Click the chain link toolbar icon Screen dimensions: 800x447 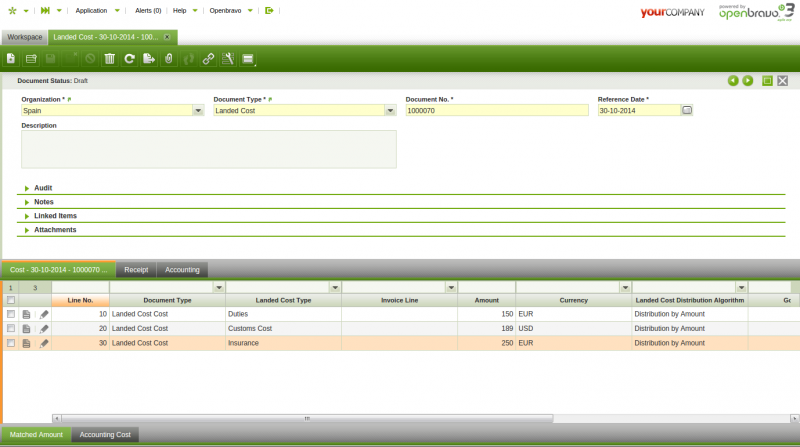tap(208, 59)
